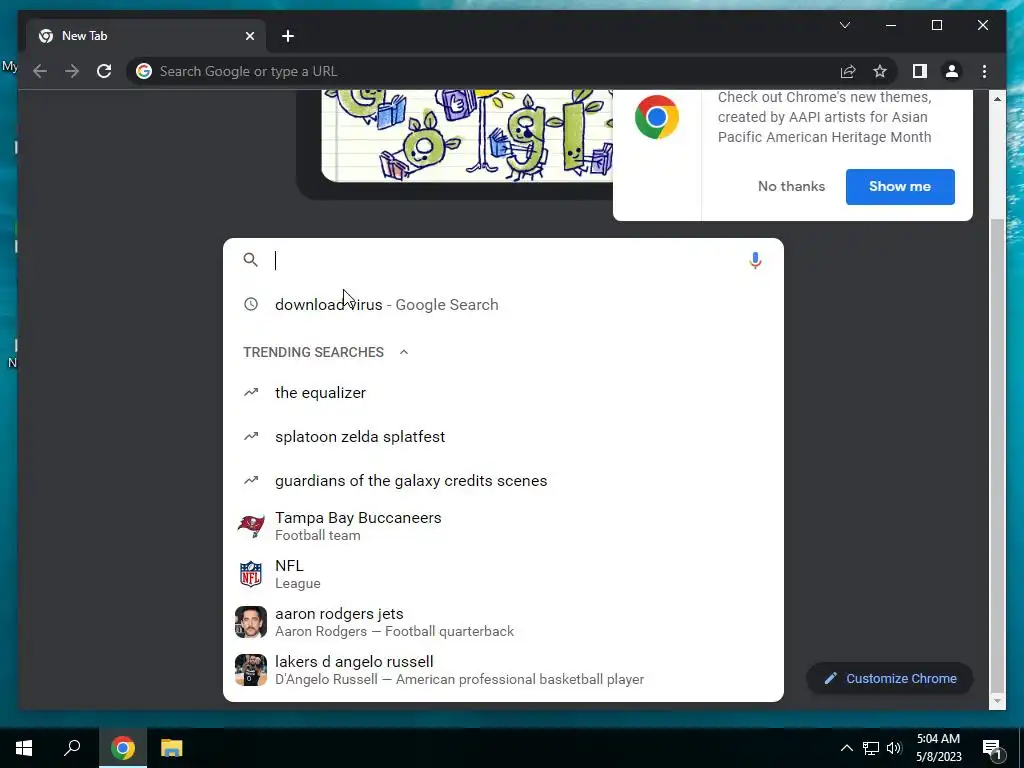Image resolution: width=1024 pixels, height=768 pixels.
Task: Click the Customize Chrome button
Action: click(x=890, y=679)
